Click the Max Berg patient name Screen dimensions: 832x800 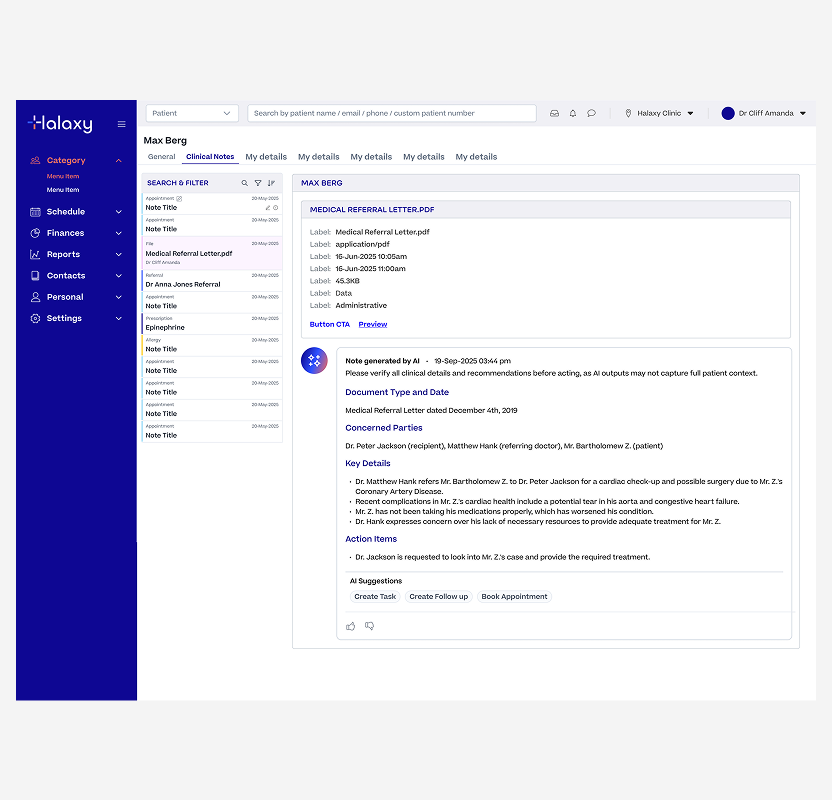[165, 141]
